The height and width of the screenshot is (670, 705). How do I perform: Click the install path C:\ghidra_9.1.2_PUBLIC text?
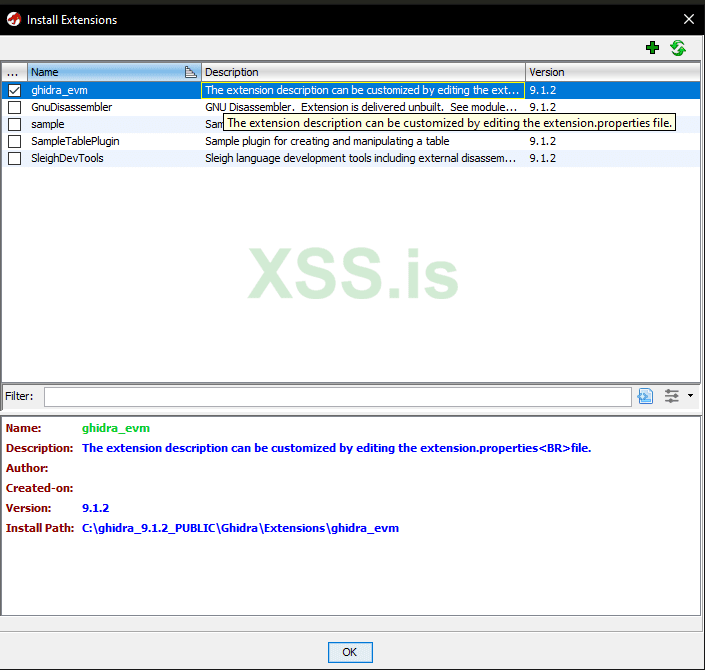tap(240, 528)
